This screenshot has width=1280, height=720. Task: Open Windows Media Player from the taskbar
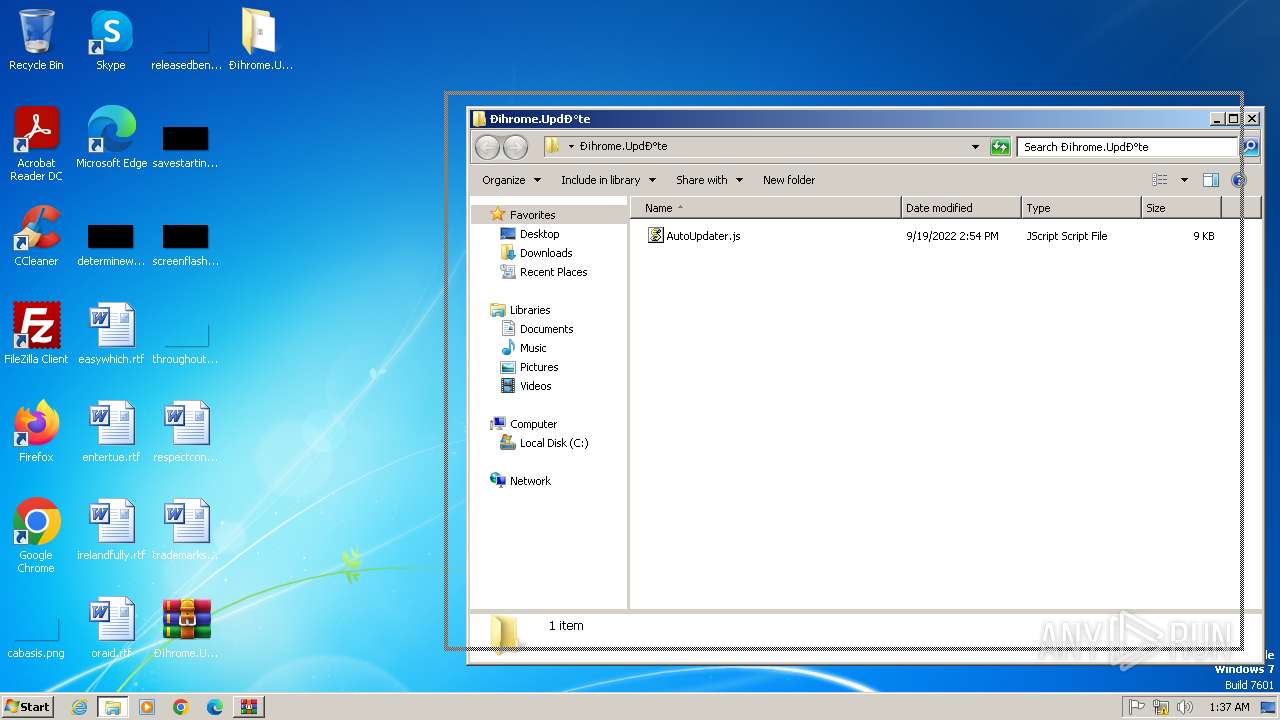point(147,707)
